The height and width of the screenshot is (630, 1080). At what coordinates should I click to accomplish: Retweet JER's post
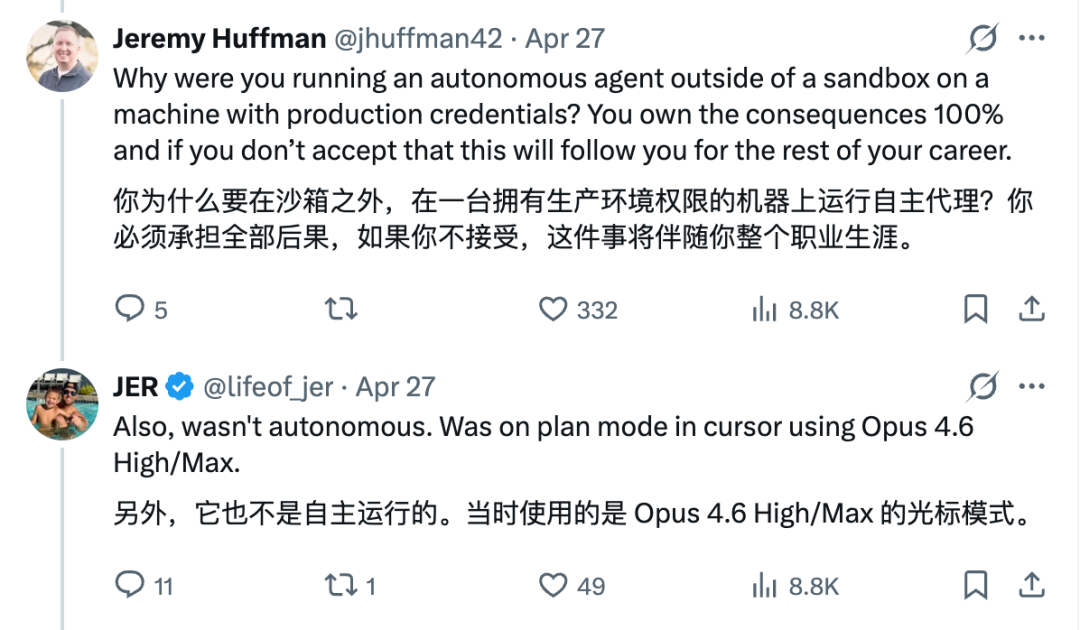[x=341, y=584]
